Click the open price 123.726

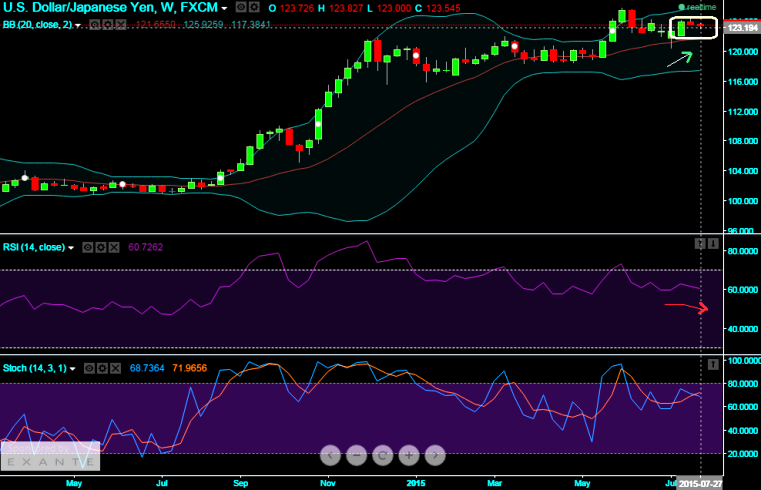(297, 8)
